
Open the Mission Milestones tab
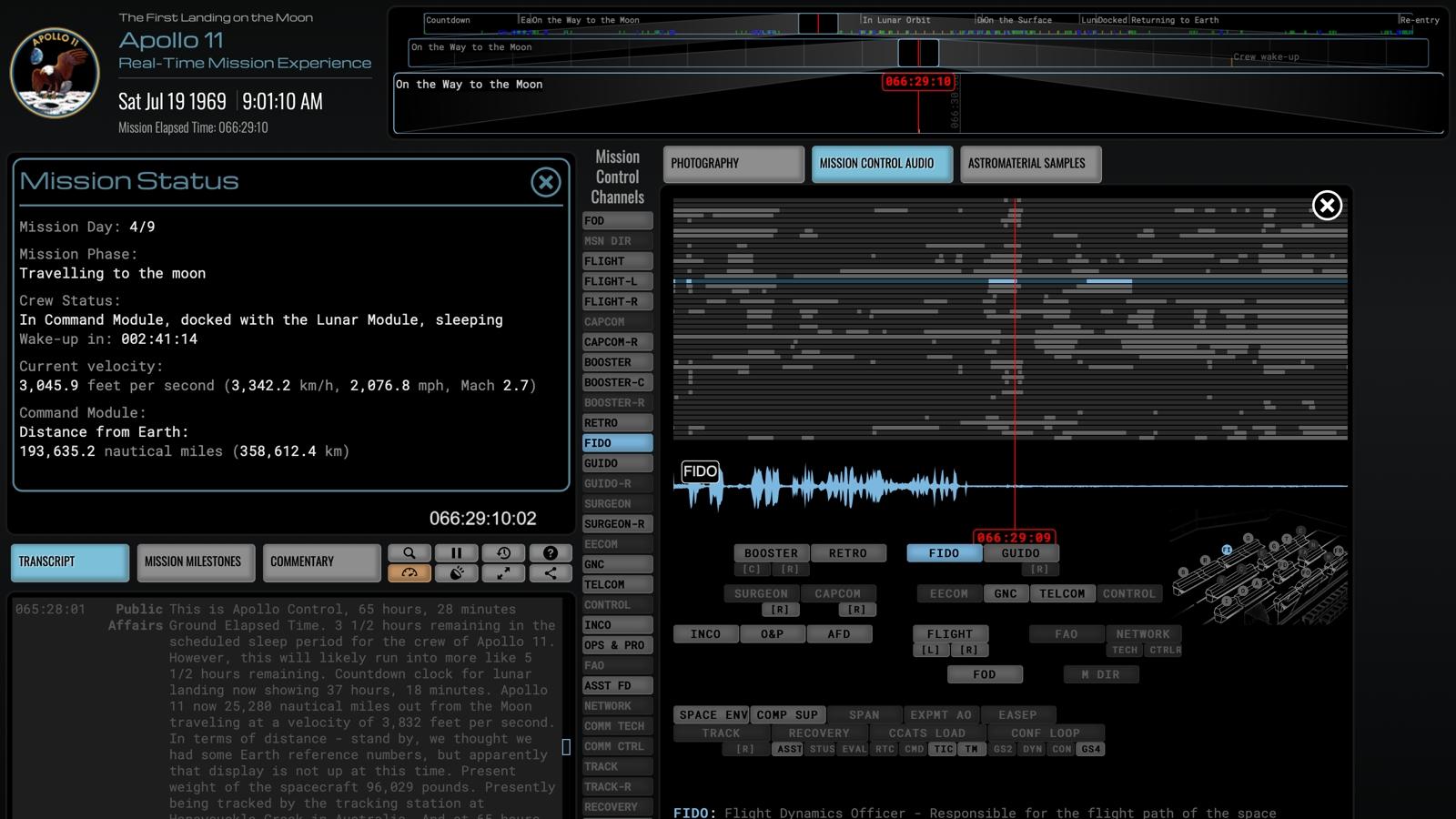point(196,561)
